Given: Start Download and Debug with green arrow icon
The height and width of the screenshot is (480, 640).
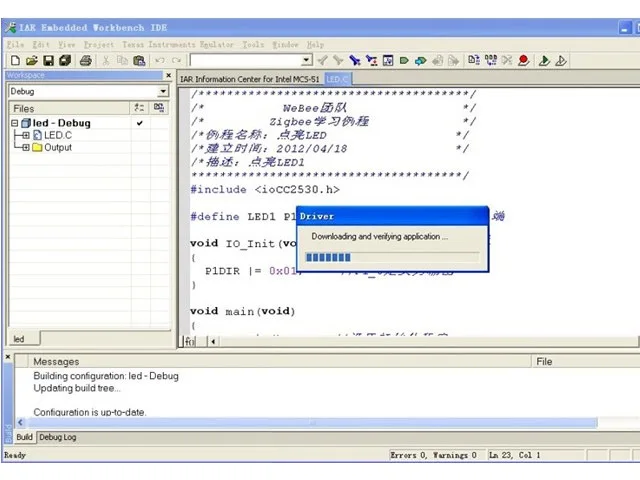Looking at the screenshot, I should 544,61.
